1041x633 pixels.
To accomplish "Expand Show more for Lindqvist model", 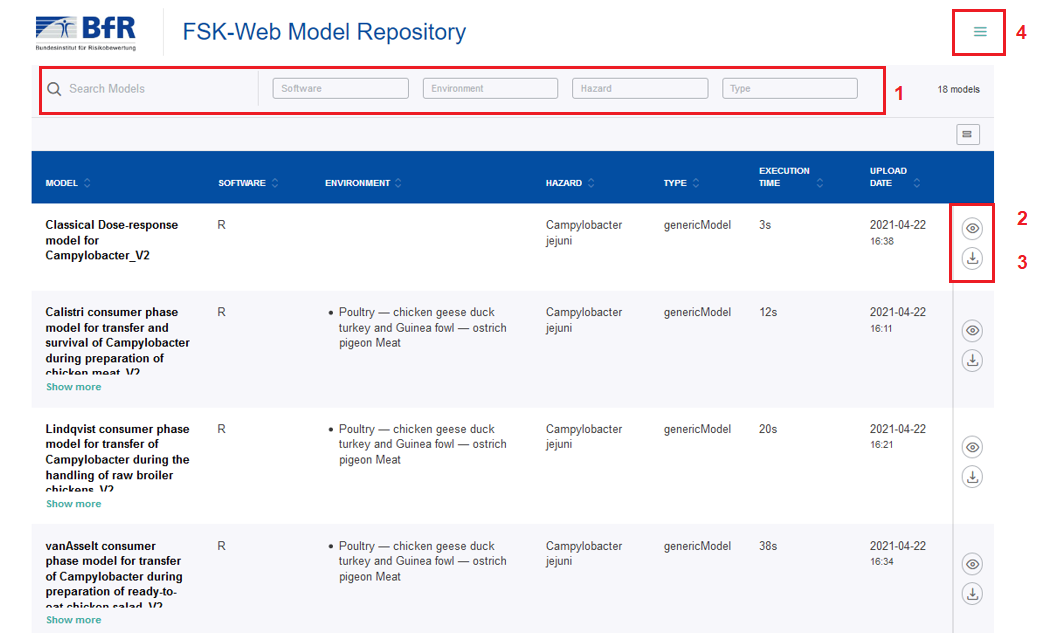I will coord(74,503).
